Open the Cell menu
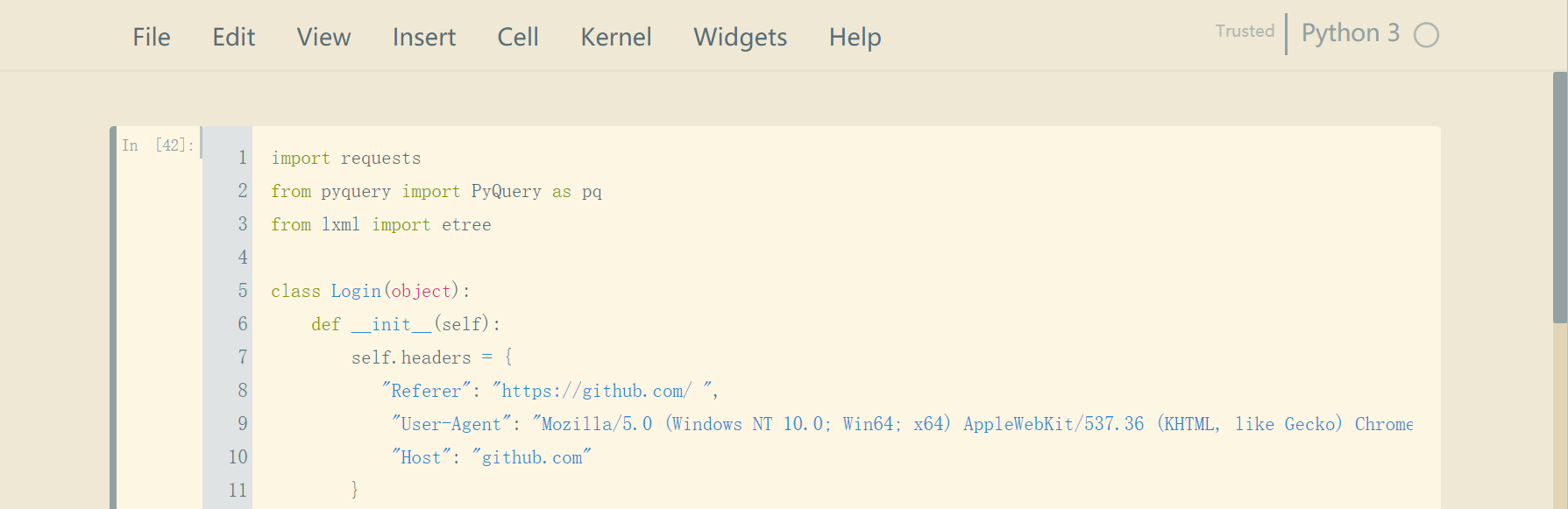Screen dimensions: 1568x509 518,37
